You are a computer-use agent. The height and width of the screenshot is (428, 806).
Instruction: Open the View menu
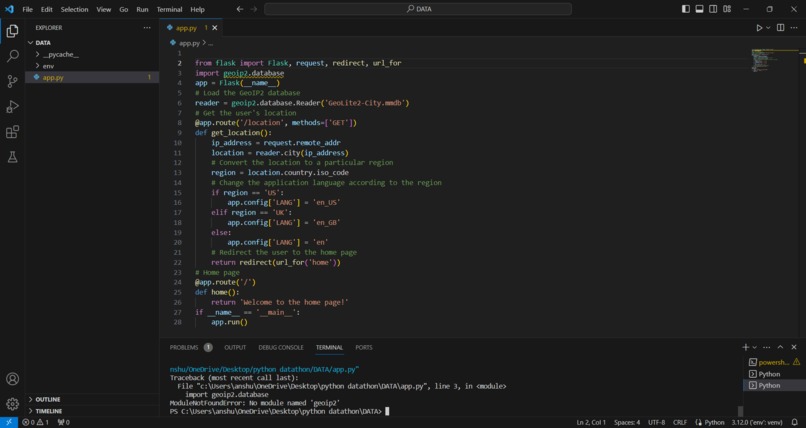103,9
